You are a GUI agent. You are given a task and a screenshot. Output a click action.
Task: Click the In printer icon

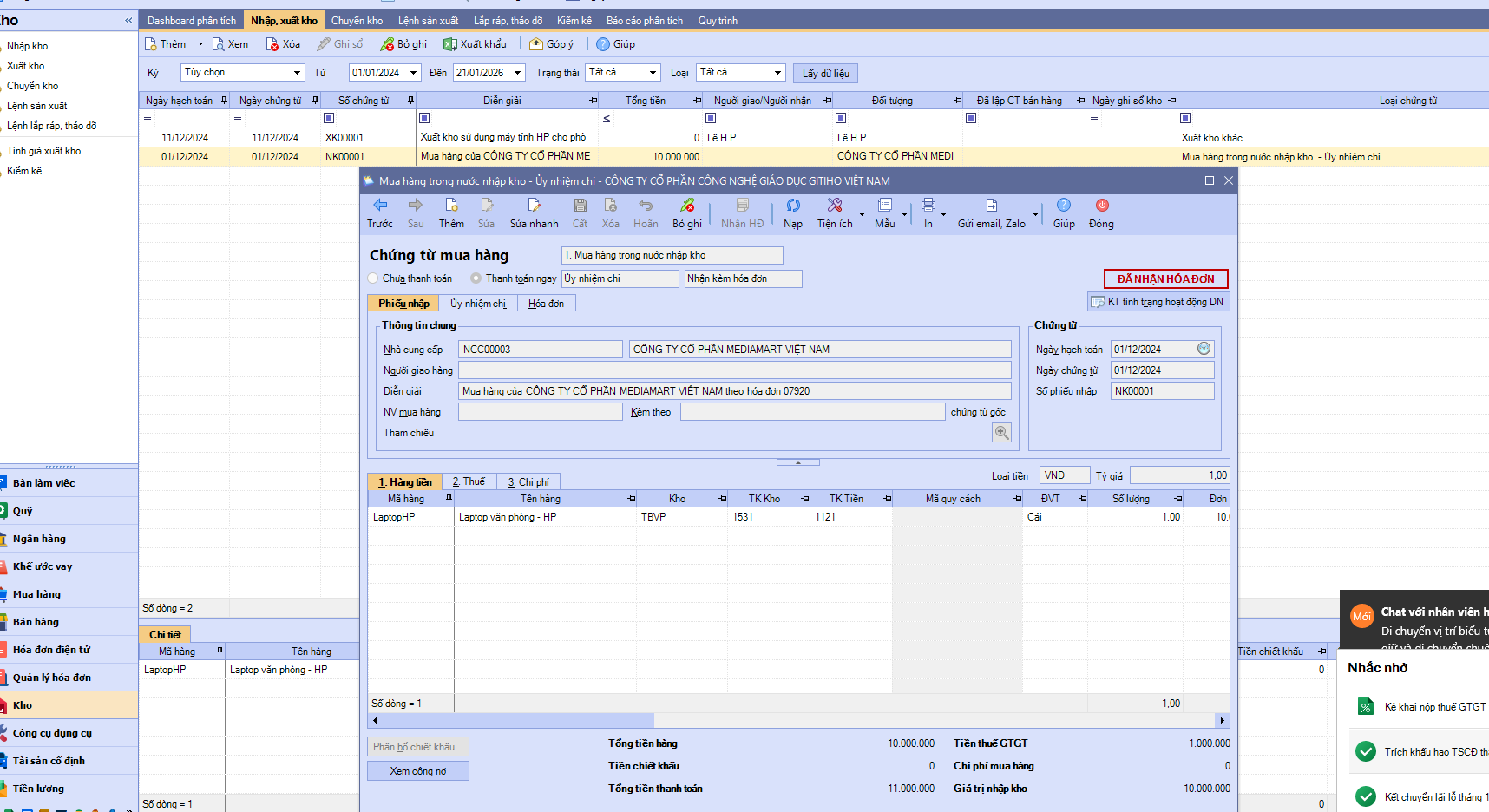point(928,206)
